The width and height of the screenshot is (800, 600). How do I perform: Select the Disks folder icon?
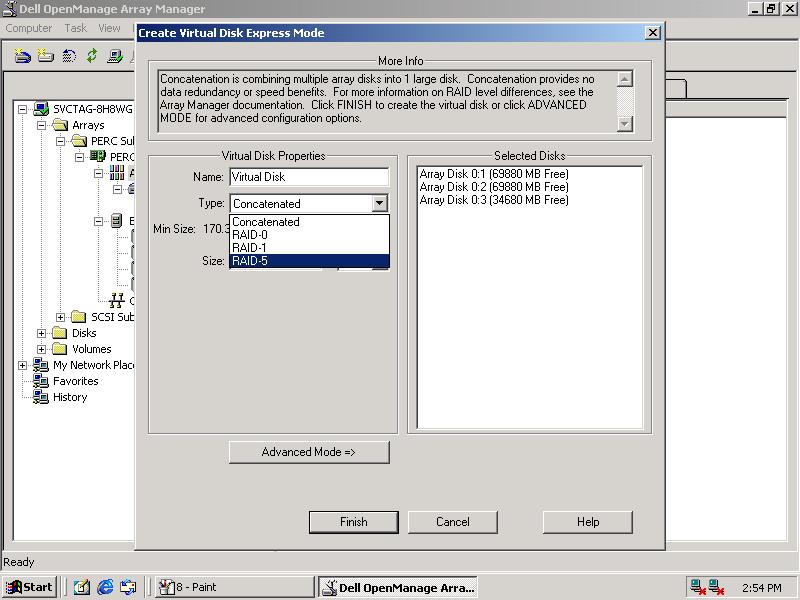pos(60,333)
